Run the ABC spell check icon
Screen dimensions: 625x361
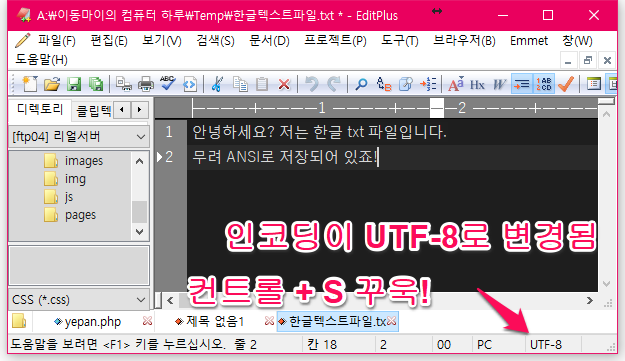(x=168, y=83)
